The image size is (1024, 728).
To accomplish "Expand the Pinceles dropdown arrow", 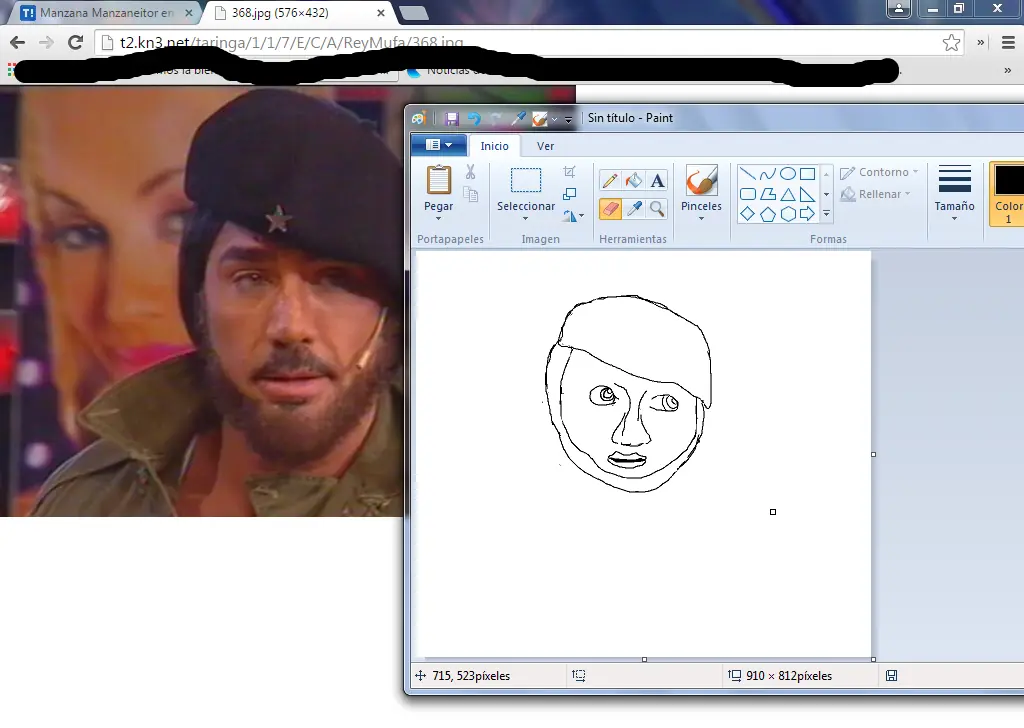I will 701,219.
